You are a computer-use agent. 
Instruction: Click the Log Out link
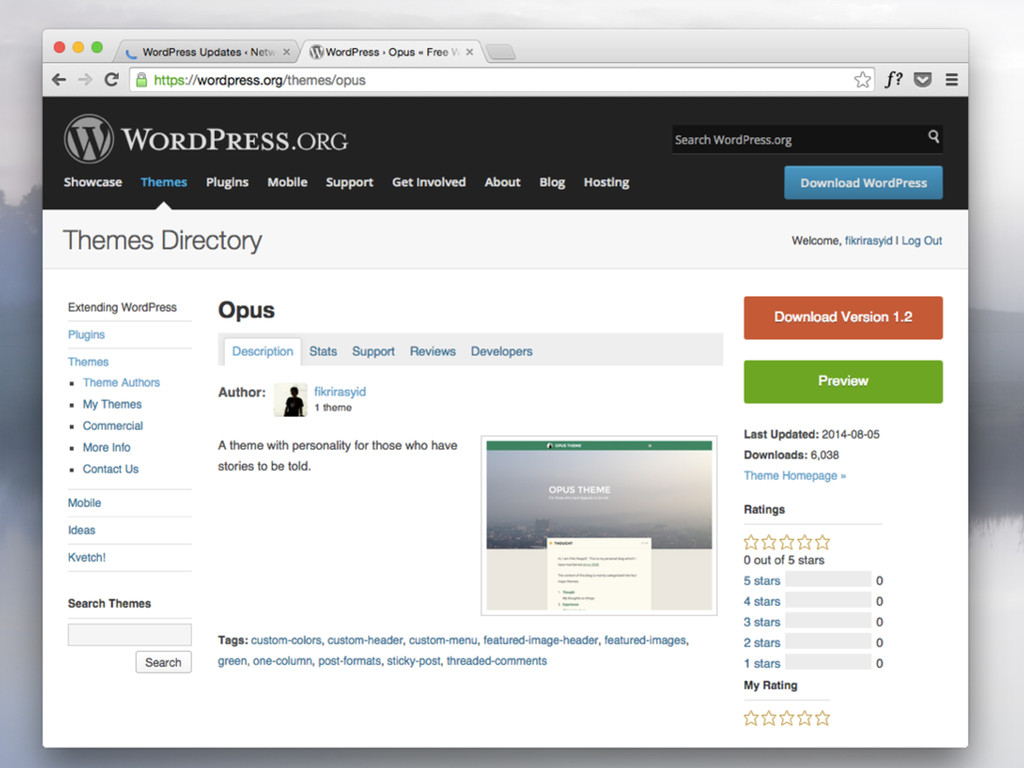(x=922, y=240)
